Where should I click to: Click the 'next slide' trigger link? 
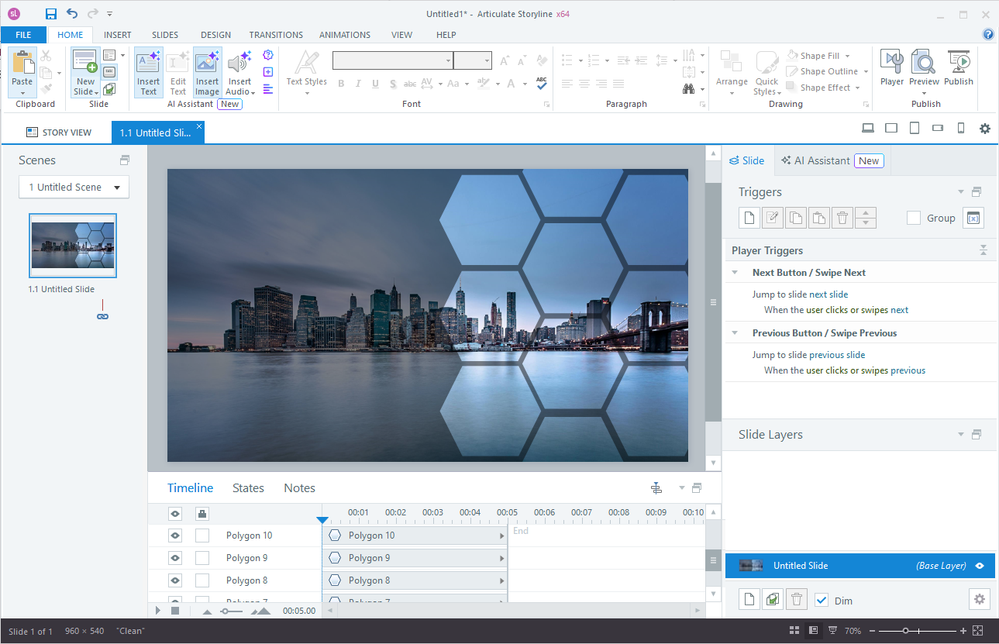coord(828,295)
